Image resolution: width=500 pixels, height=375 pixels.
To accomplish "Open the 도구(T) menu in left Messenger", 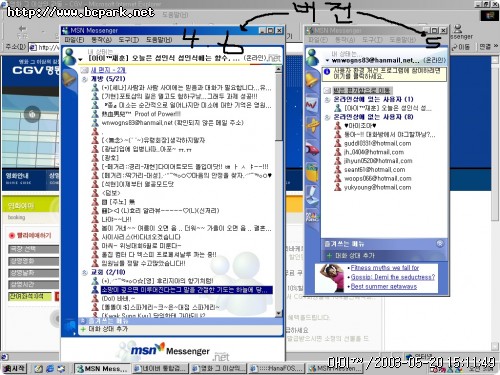I will [128, 40].
